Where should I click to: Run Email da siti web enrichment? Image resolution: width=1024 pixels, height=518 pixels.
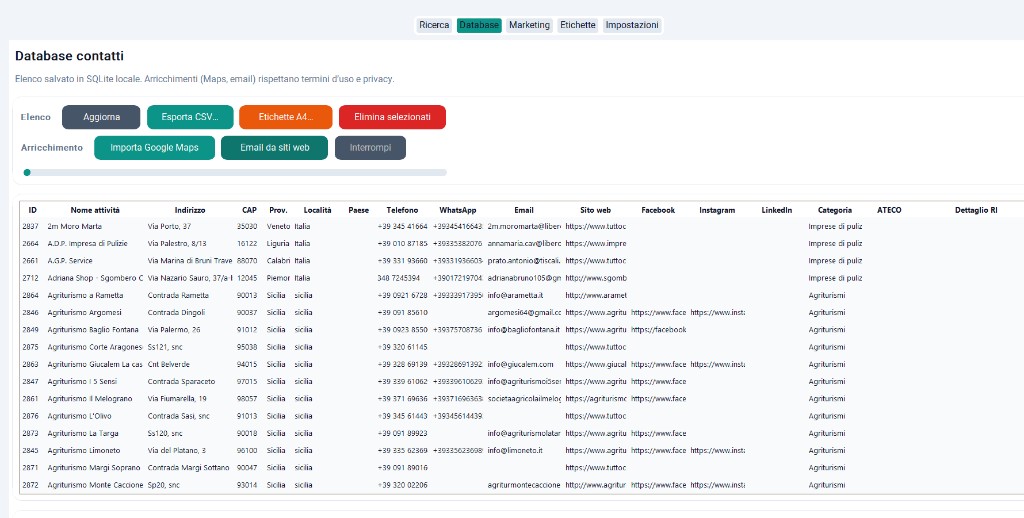[x=274, y=148]
